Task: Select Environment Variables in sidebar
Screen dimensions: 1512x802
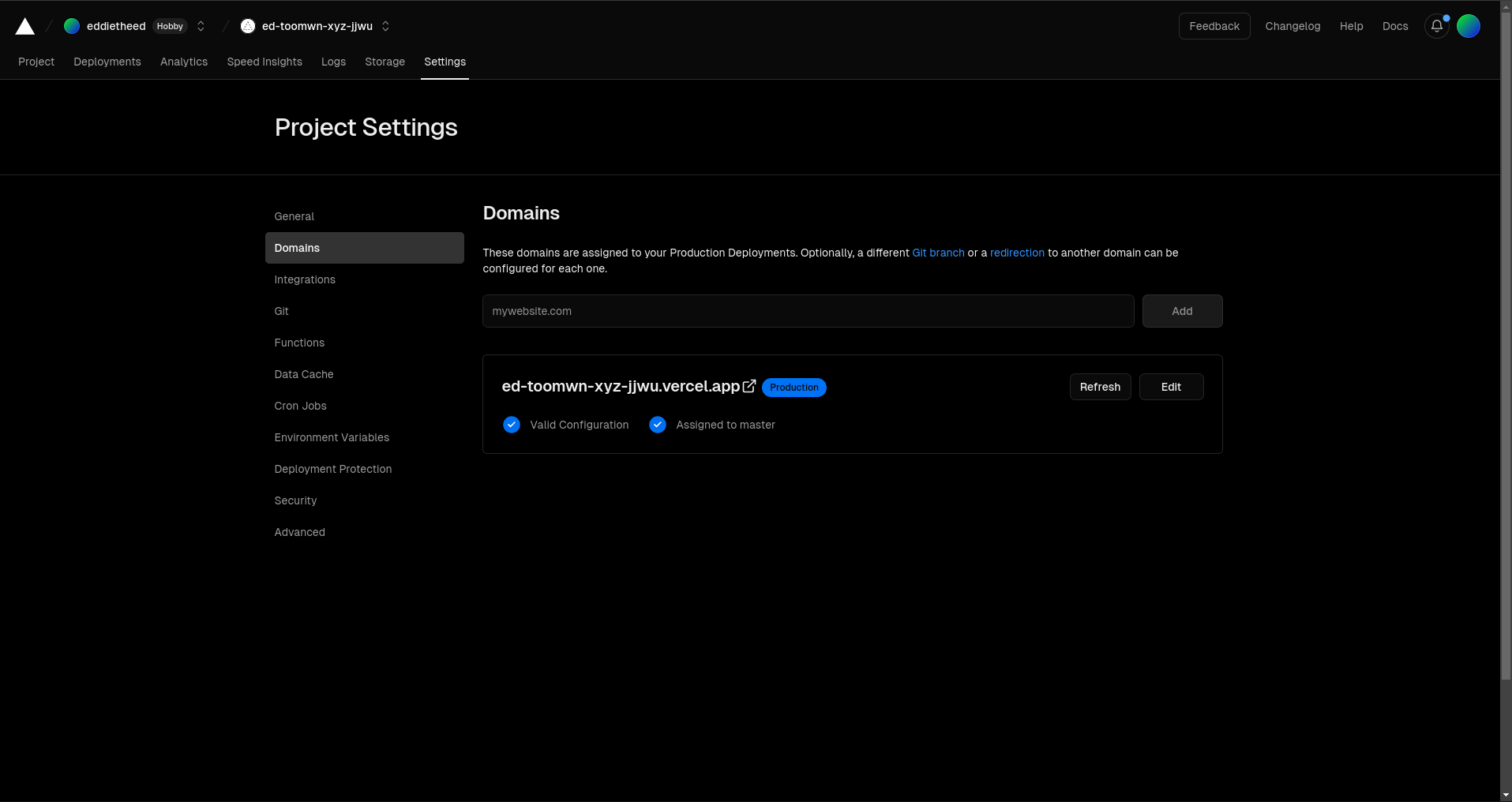Action: pos(332,437)
